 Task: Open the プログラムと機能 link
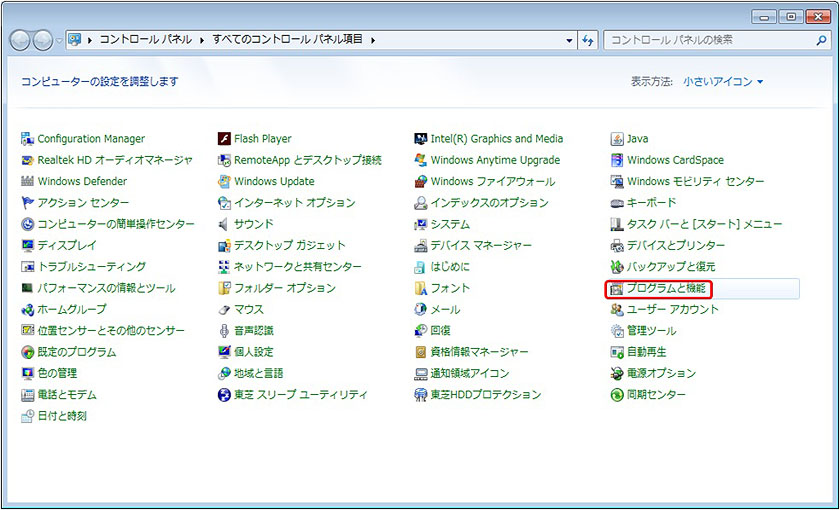665,289
